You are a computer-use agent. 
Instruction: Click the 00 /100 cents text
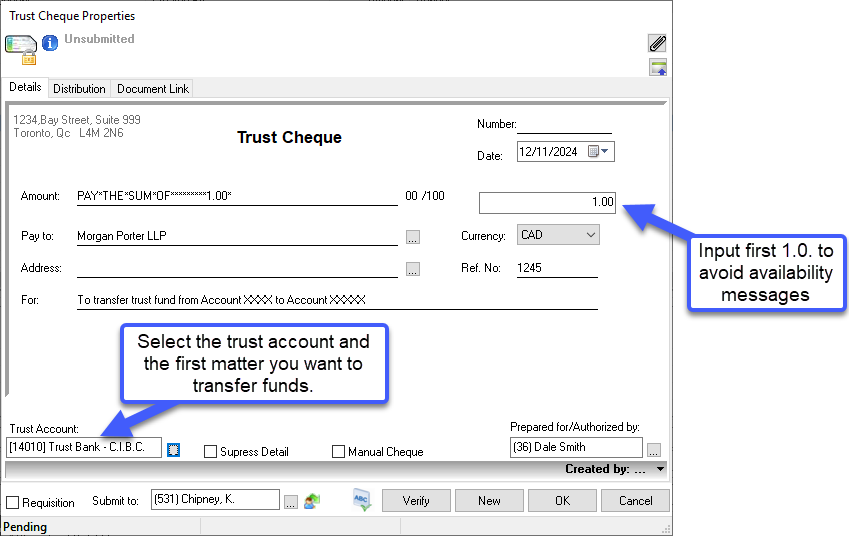[x=425, y=196]
